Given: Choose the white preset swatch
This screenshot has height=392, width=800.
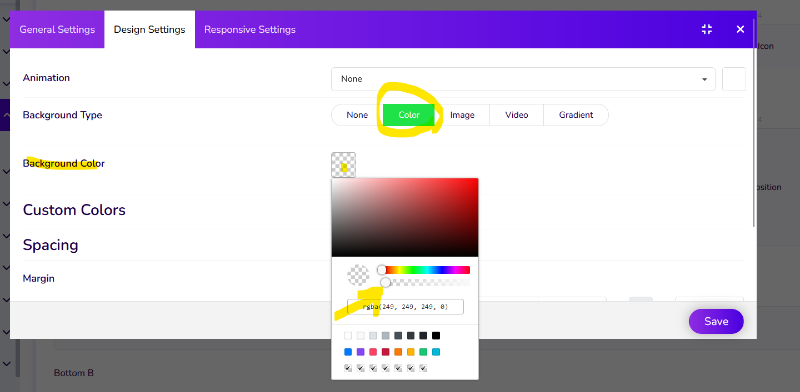Looking at the screenshot, I should (x=348, y=335).
